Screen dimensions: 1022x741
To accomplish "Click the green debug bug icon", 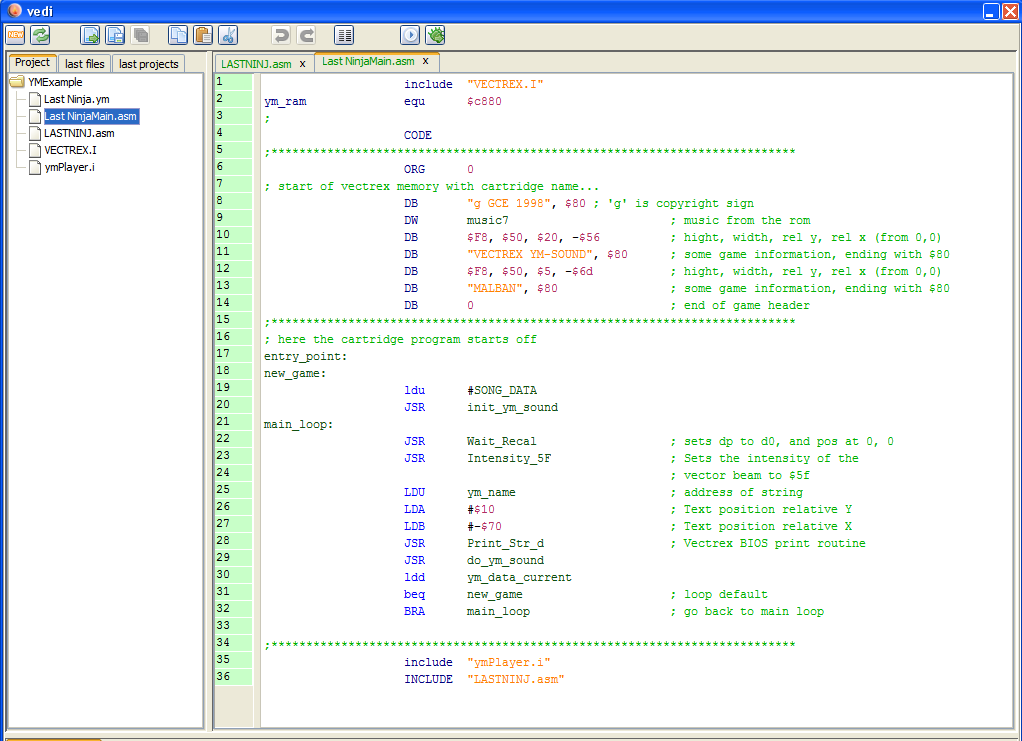I will (435, 35).
